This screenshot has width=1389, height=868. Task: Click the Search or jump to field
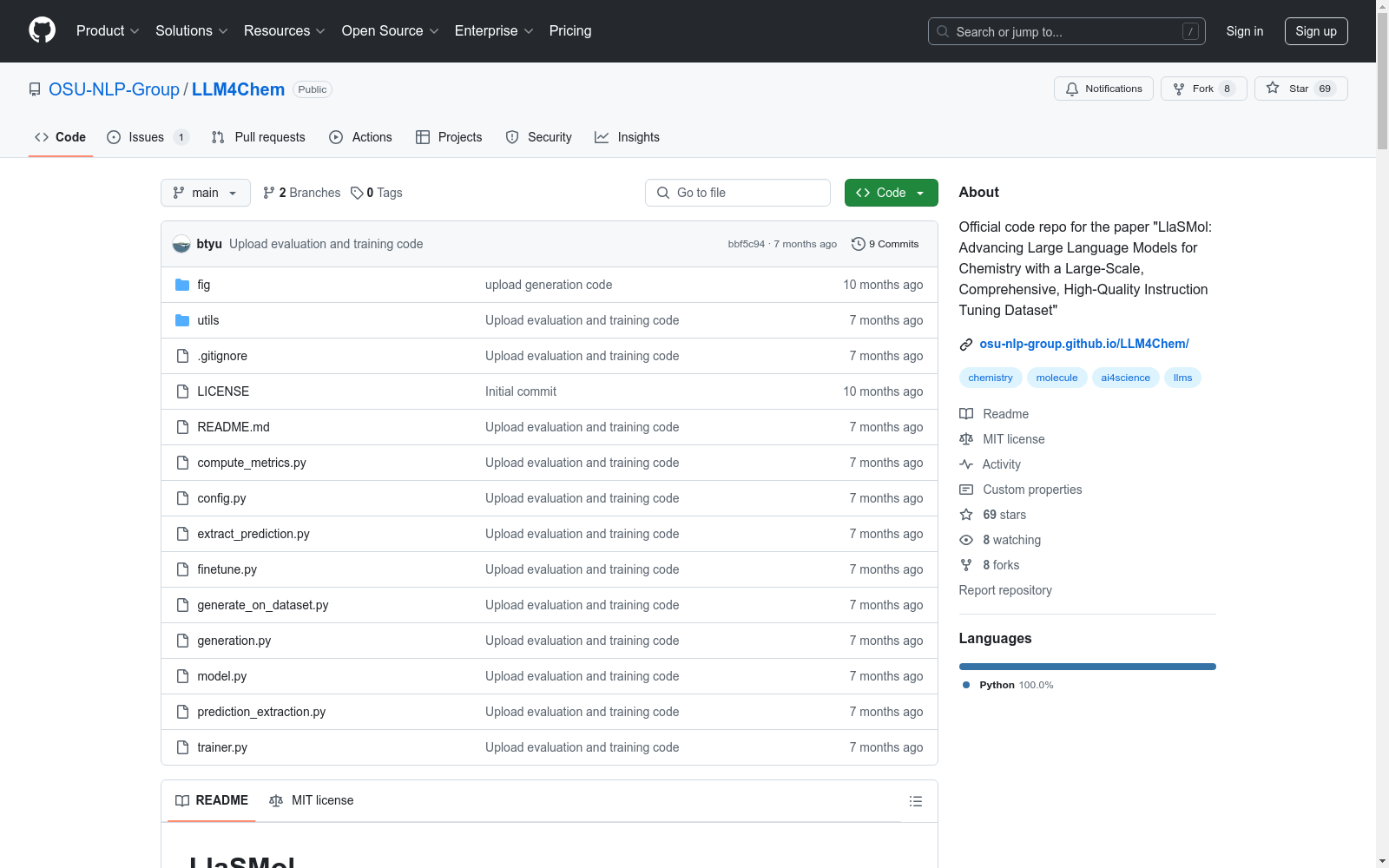click(1067, 31)
